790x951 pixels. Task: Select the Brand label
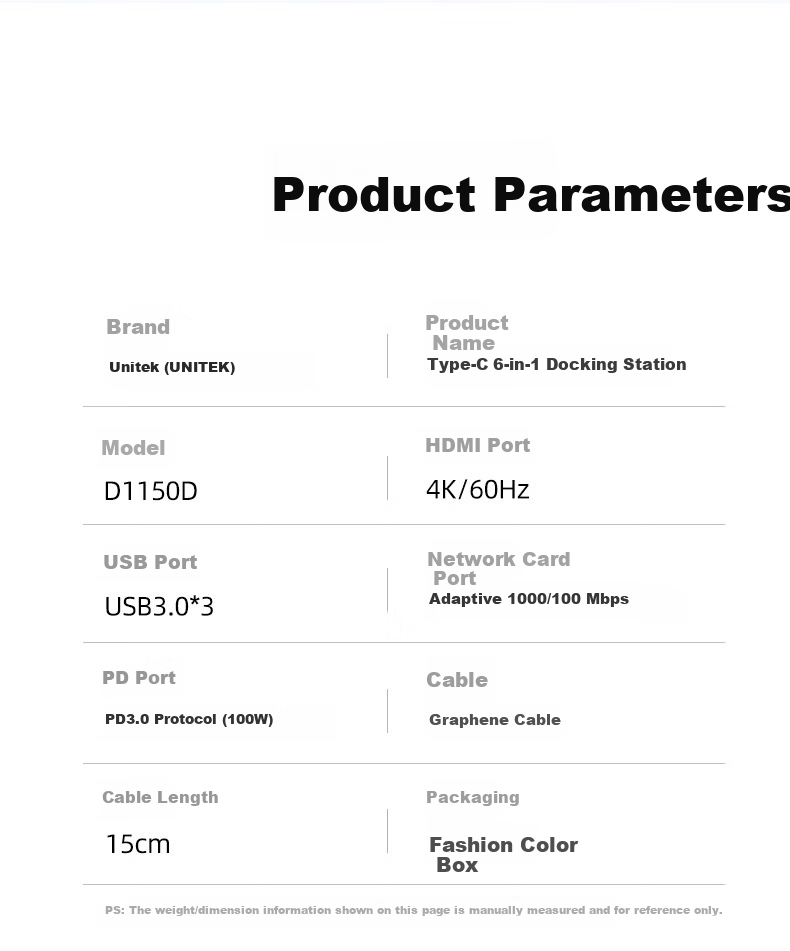coord(138,327)
